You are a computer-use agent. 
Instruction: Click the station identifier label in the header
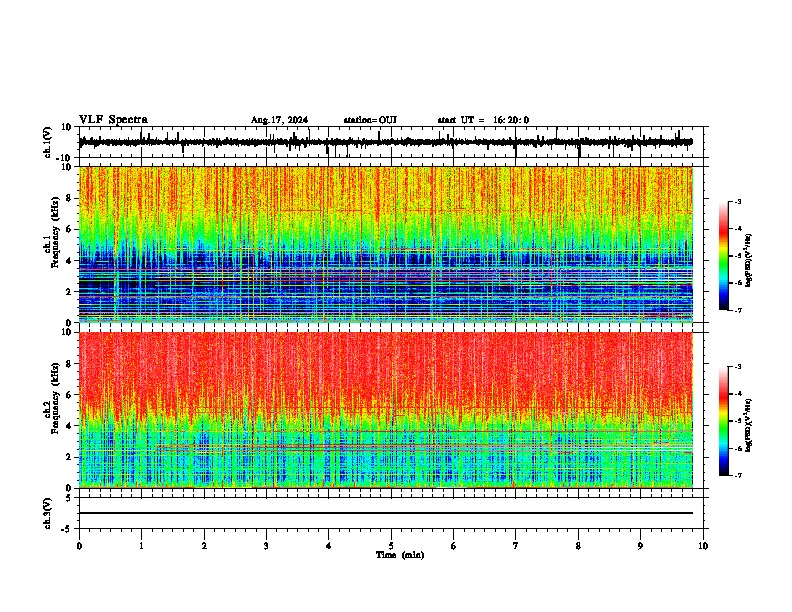(370, 120)
